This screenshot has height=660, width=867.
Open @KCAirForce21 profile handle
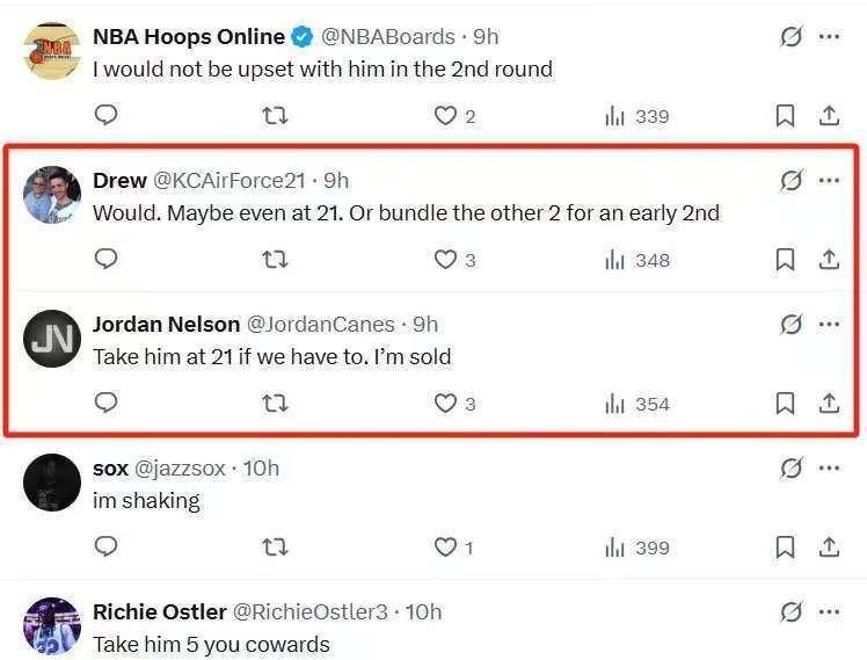click(x=228, y=181)
